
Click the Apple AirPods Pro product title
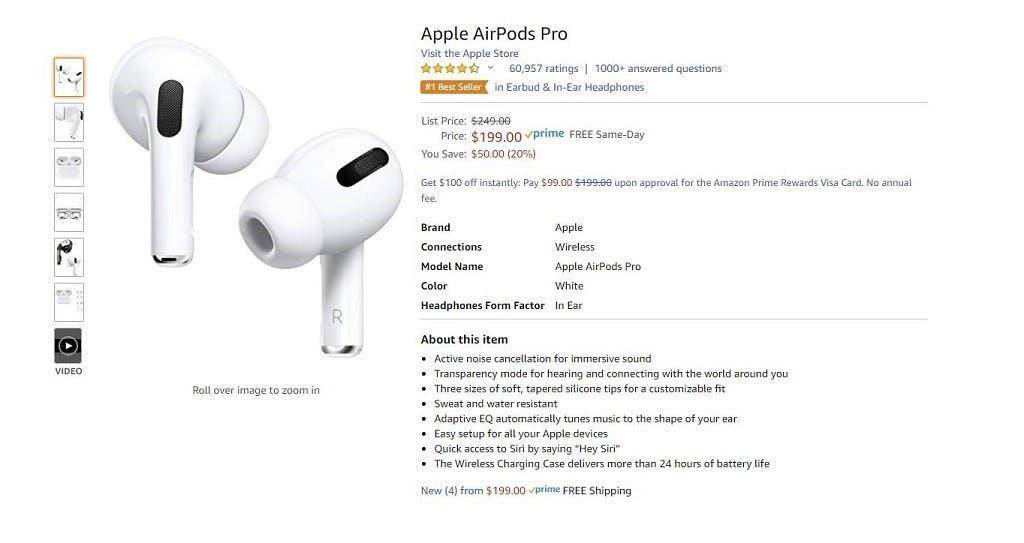tap(494, 34)
